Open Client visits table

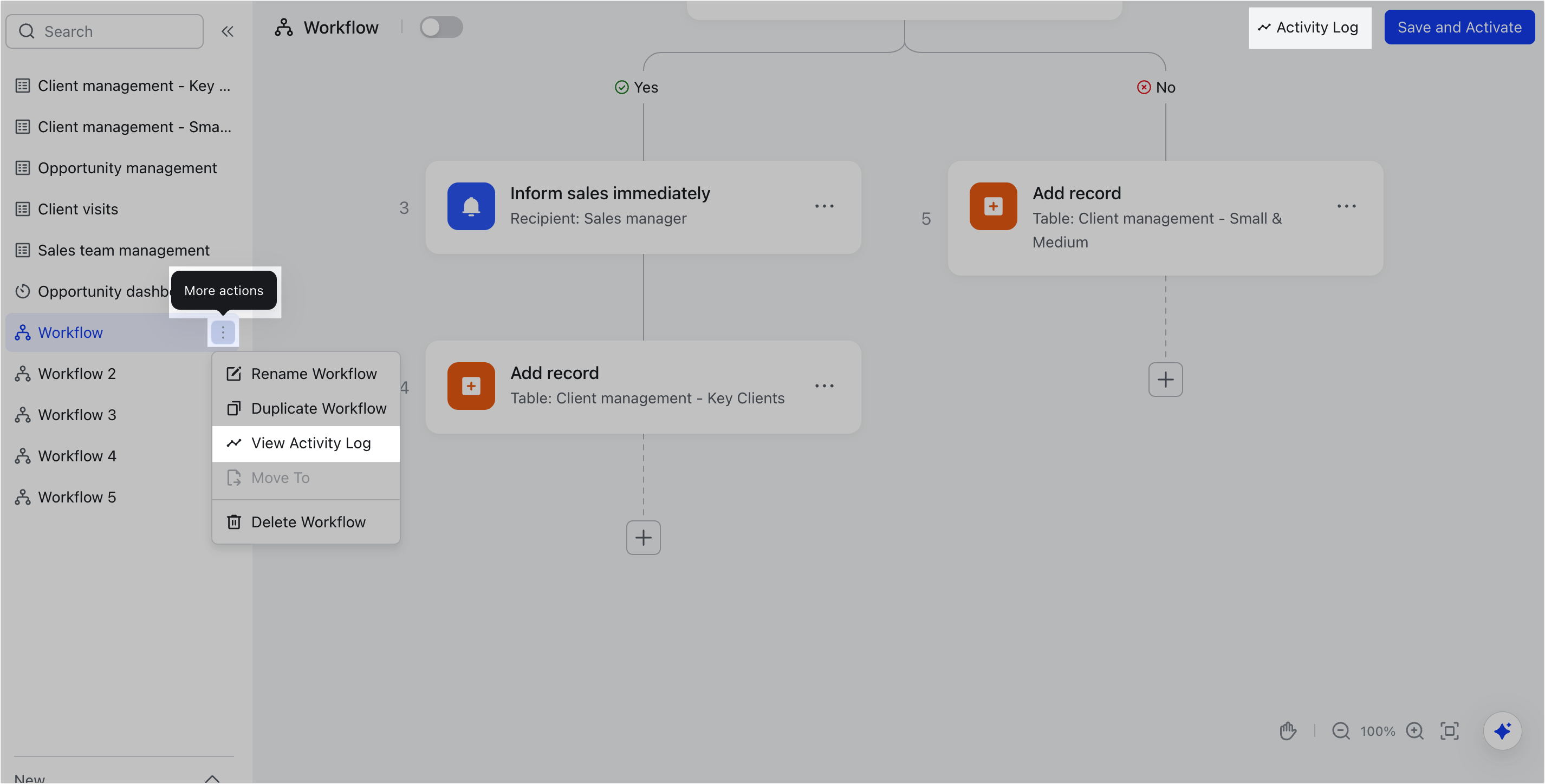point(124,209)
